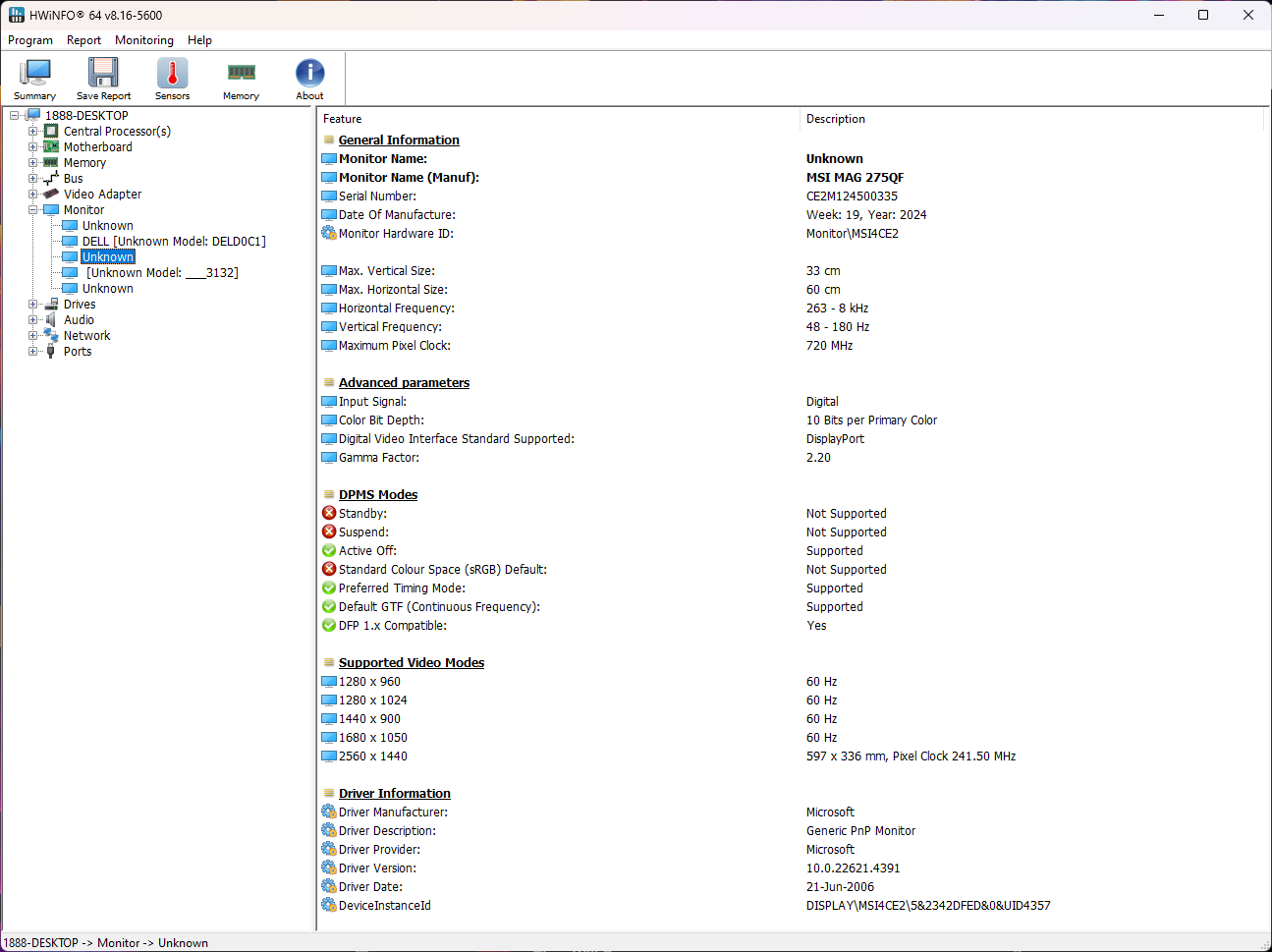Expand the Video Adapter node
Screen dimensions: 1272x952
(32, 194)
